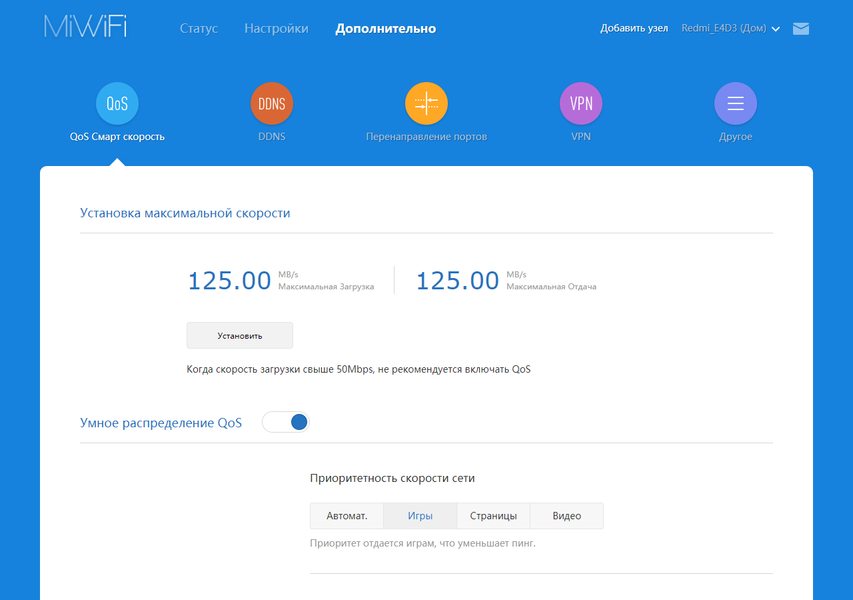This screenshot has width=853, height=600.
Task: Open the Другое menu icon
Action: [x=735, y=103]
